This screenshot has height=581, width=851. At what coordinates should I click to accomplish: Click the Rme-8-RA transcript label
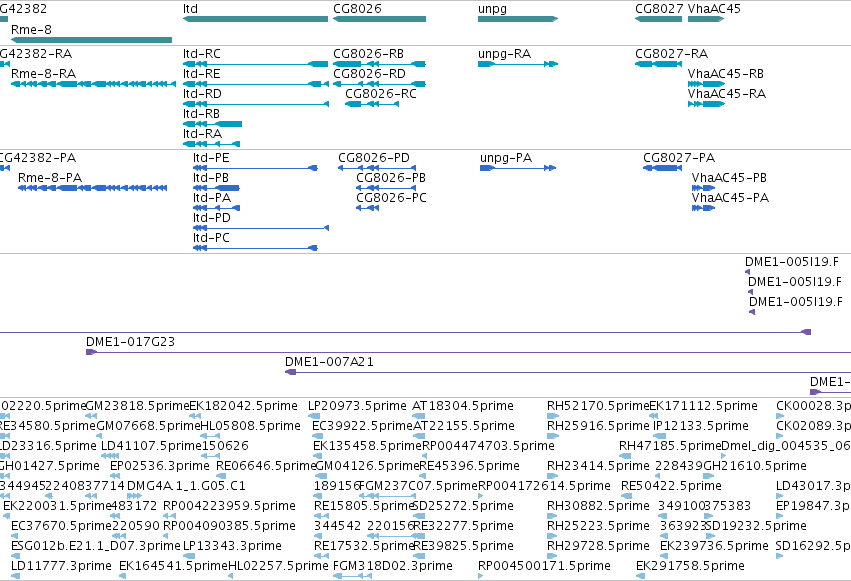pyautogui.click(x=43, y=74)
